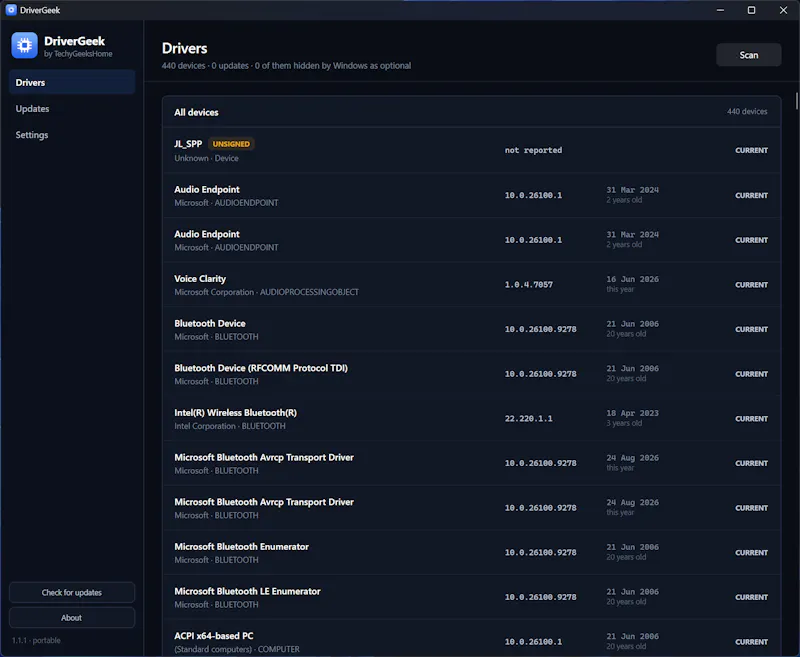Minimize the DriverGeek window

coord(720,10)
